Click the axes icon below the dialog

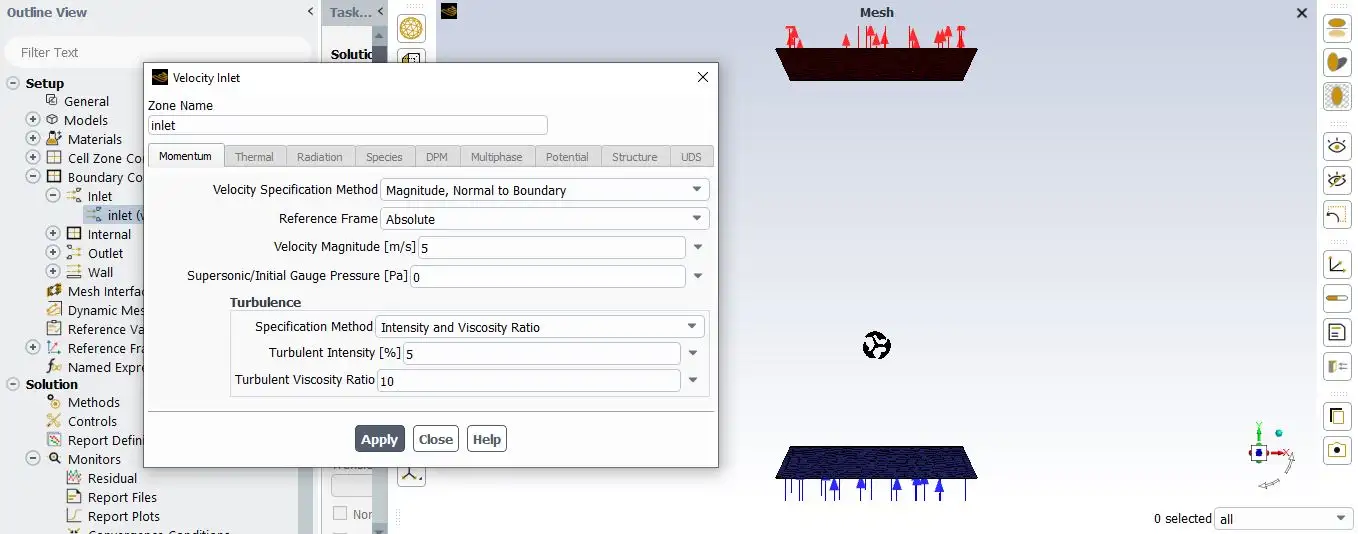[411, 475]
